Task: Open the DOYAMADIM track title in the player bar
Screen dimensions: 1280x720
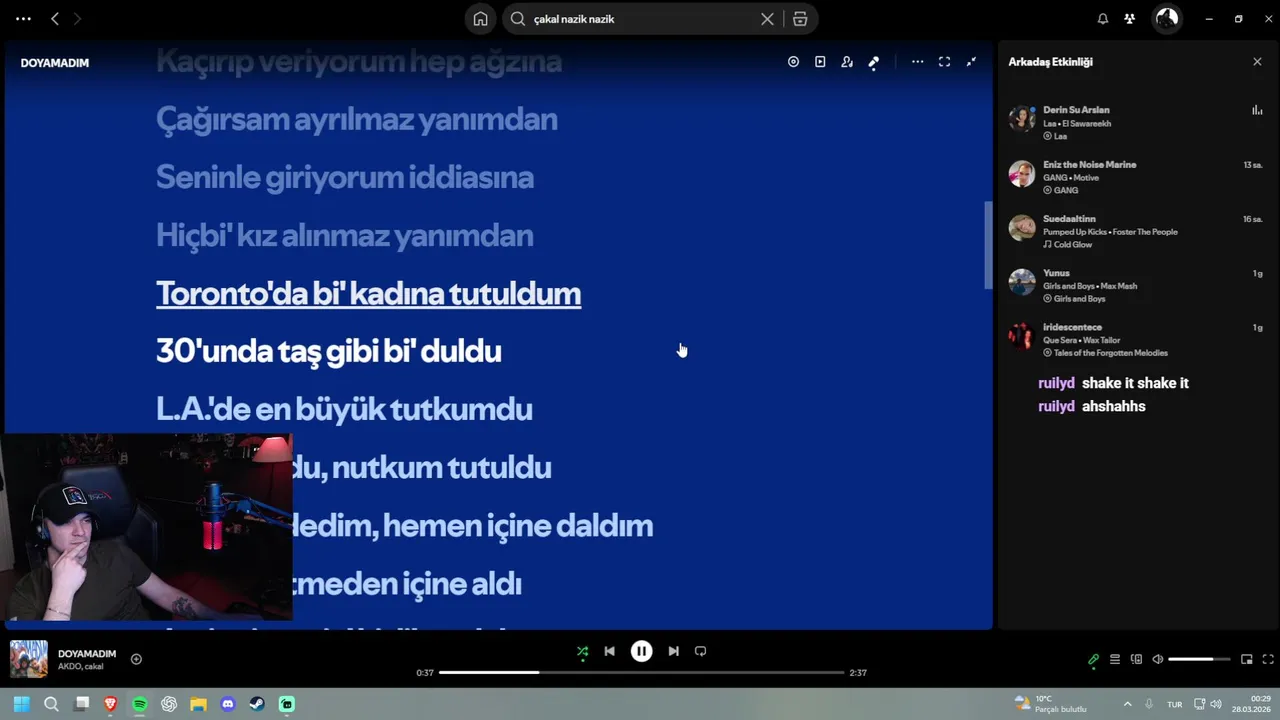Action: pyautogui.click(x=87, y=654)
